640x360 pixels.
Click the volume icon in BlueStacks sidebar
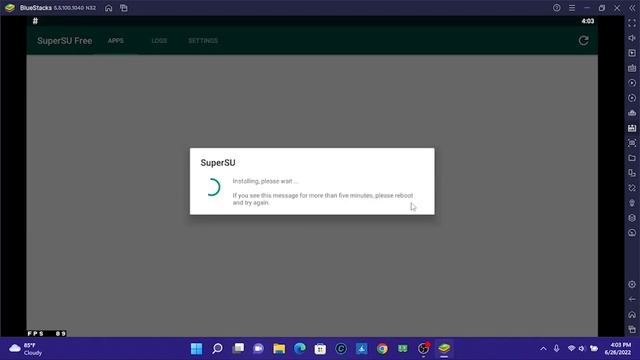tap(632, 38)
